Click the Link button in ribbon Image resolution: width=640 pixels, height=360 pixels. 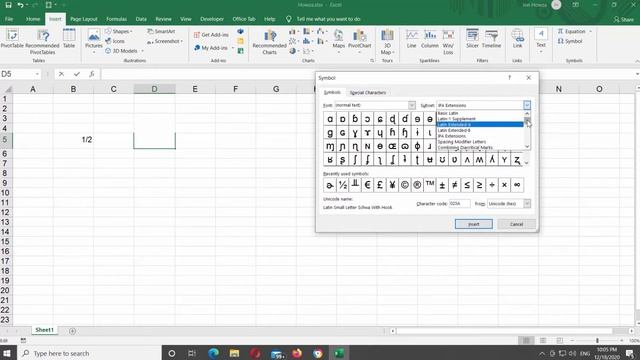[518, 39]
